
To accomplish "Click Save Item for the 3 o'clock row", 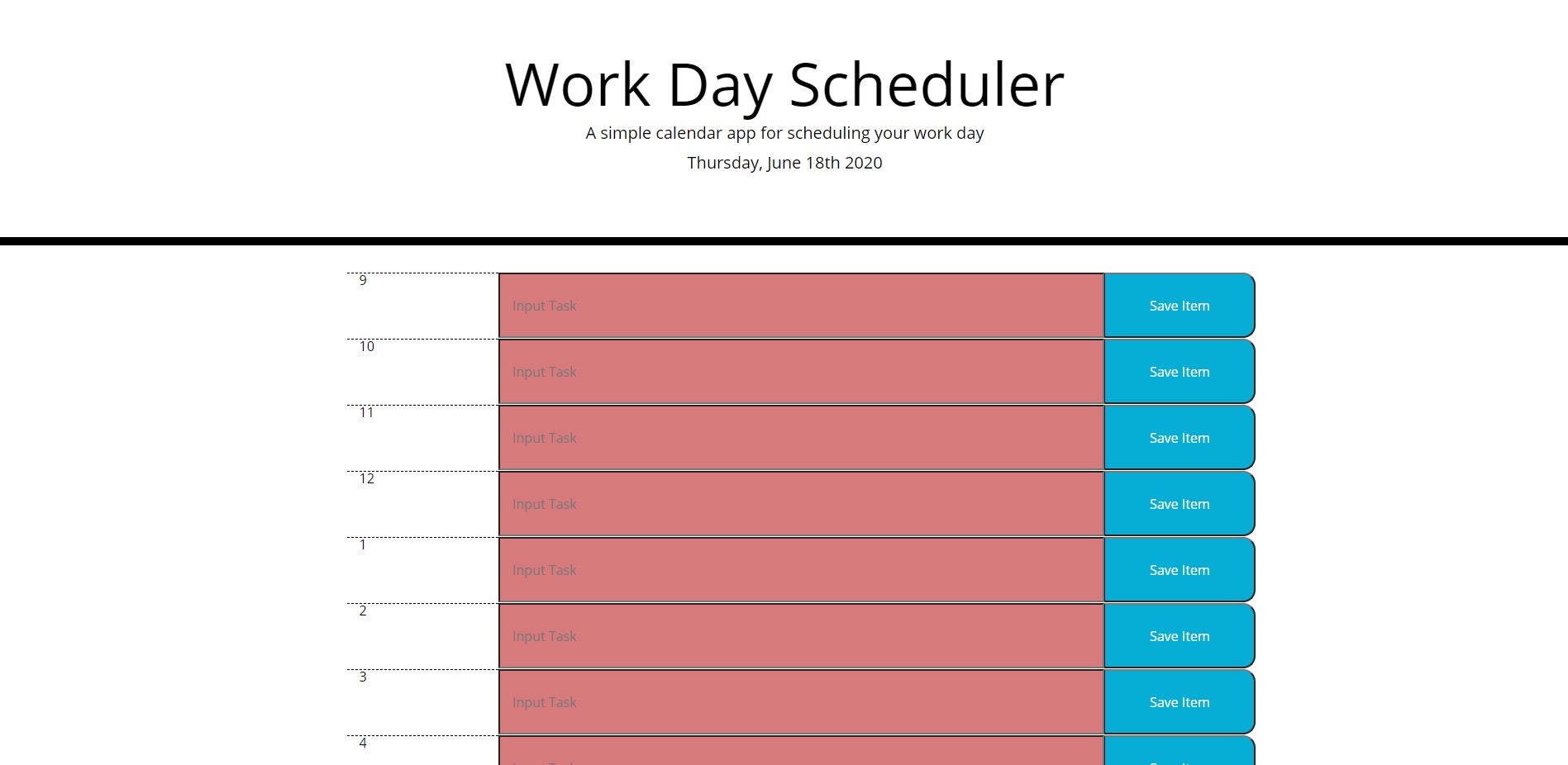I will click(1179, 701).
